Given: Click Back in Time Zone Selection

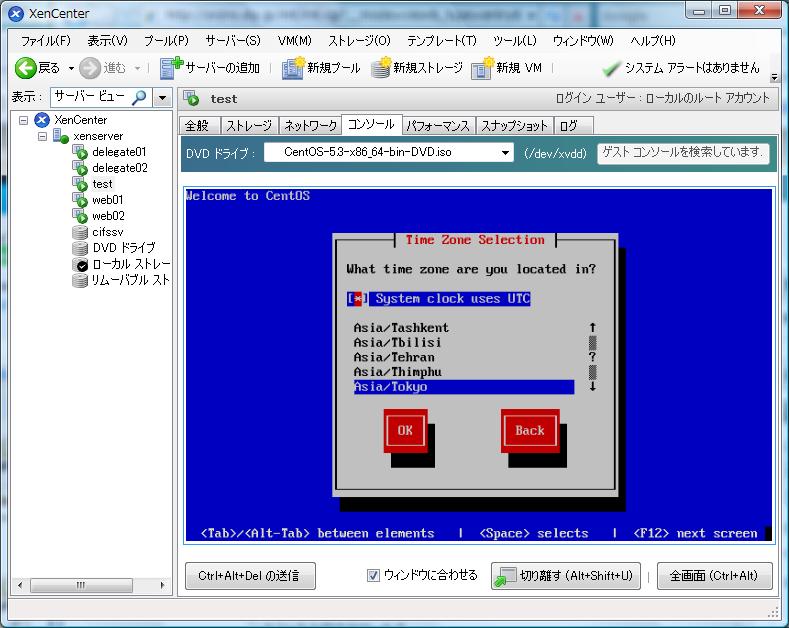Looking at the screenshot, I should 530,431.
